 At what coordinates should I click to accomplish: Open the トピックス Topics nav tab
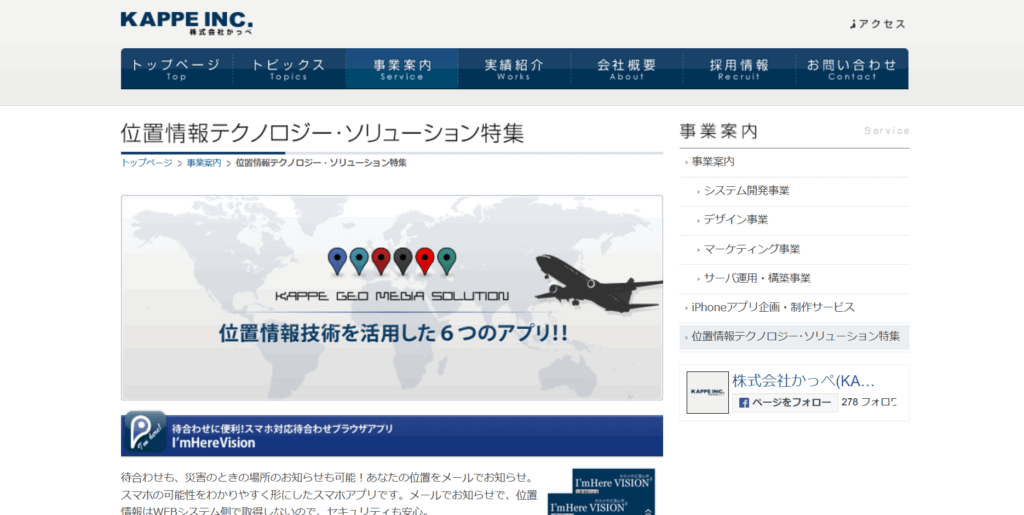(x=289, y=69)
